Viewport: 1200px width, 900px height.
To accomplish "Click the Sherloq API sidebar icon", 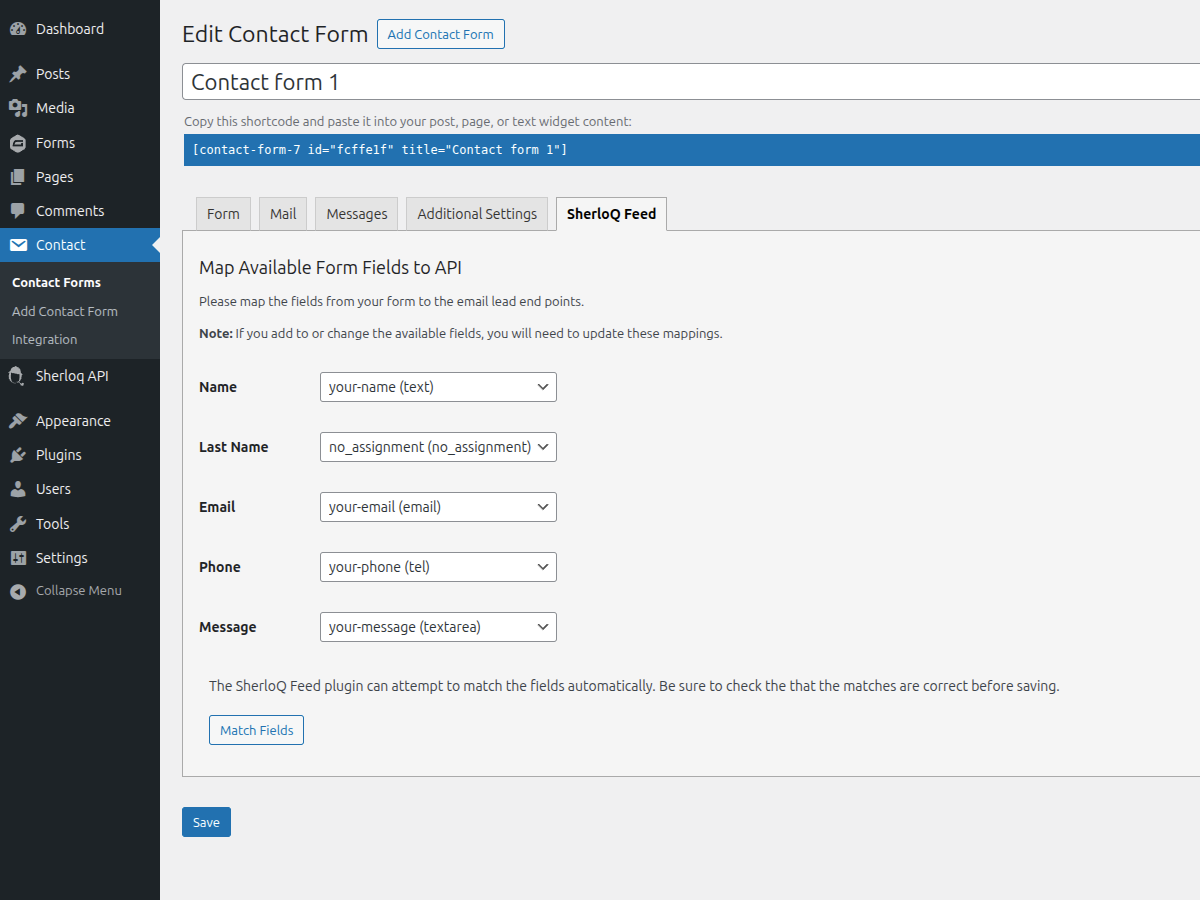I will tap(18, 376).
